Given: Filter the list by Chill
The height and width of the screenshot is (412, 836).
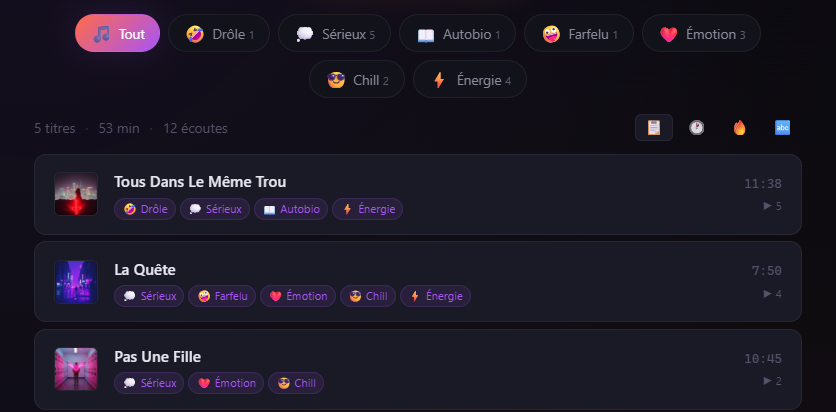Looking at the screenshot, I should (357, 80).
